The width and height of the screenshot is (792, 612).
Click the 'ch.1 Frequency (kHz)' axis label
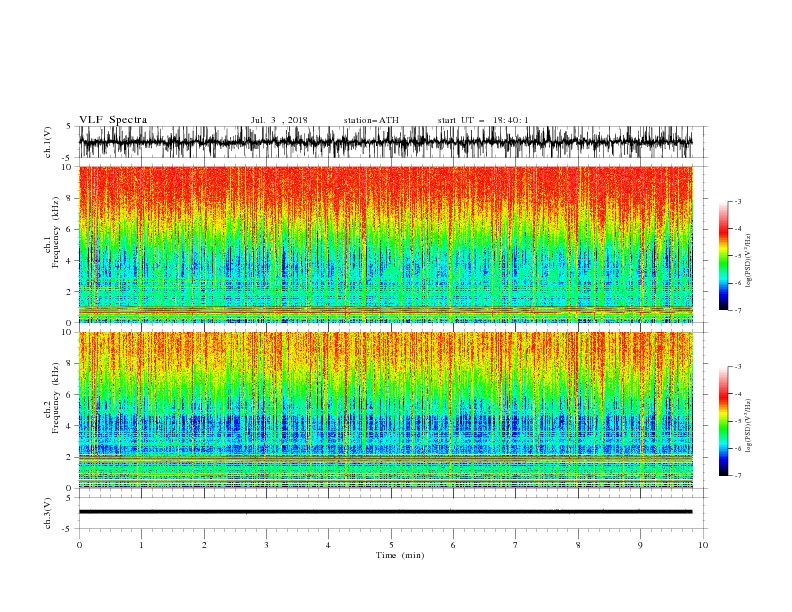pos(52,233)
